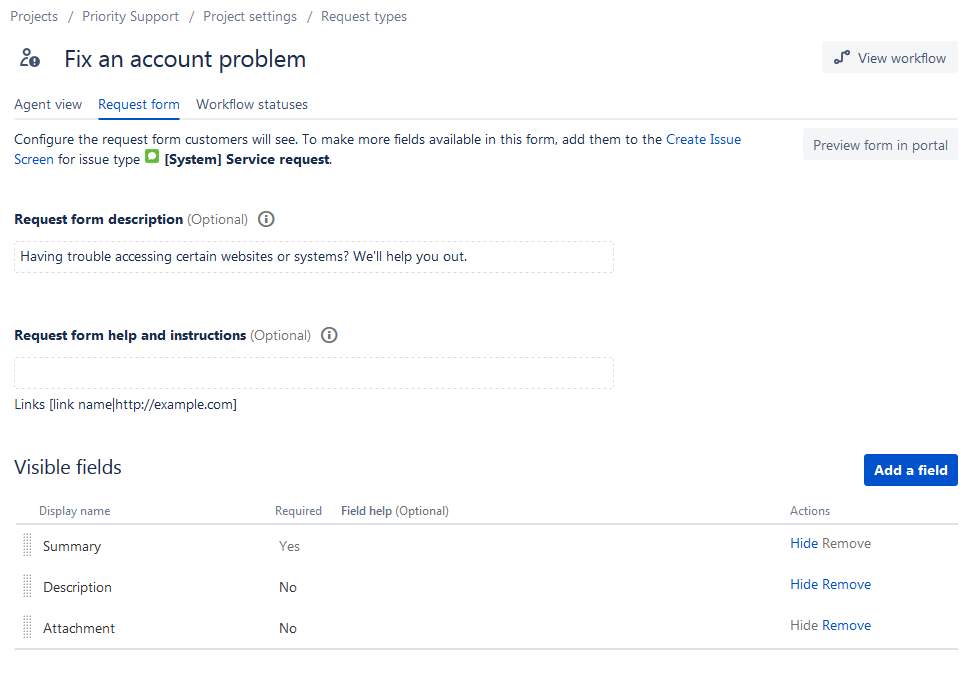The image size is (977, 673).
Task: Hide the Summary field
Action: (x=804, y=543)
